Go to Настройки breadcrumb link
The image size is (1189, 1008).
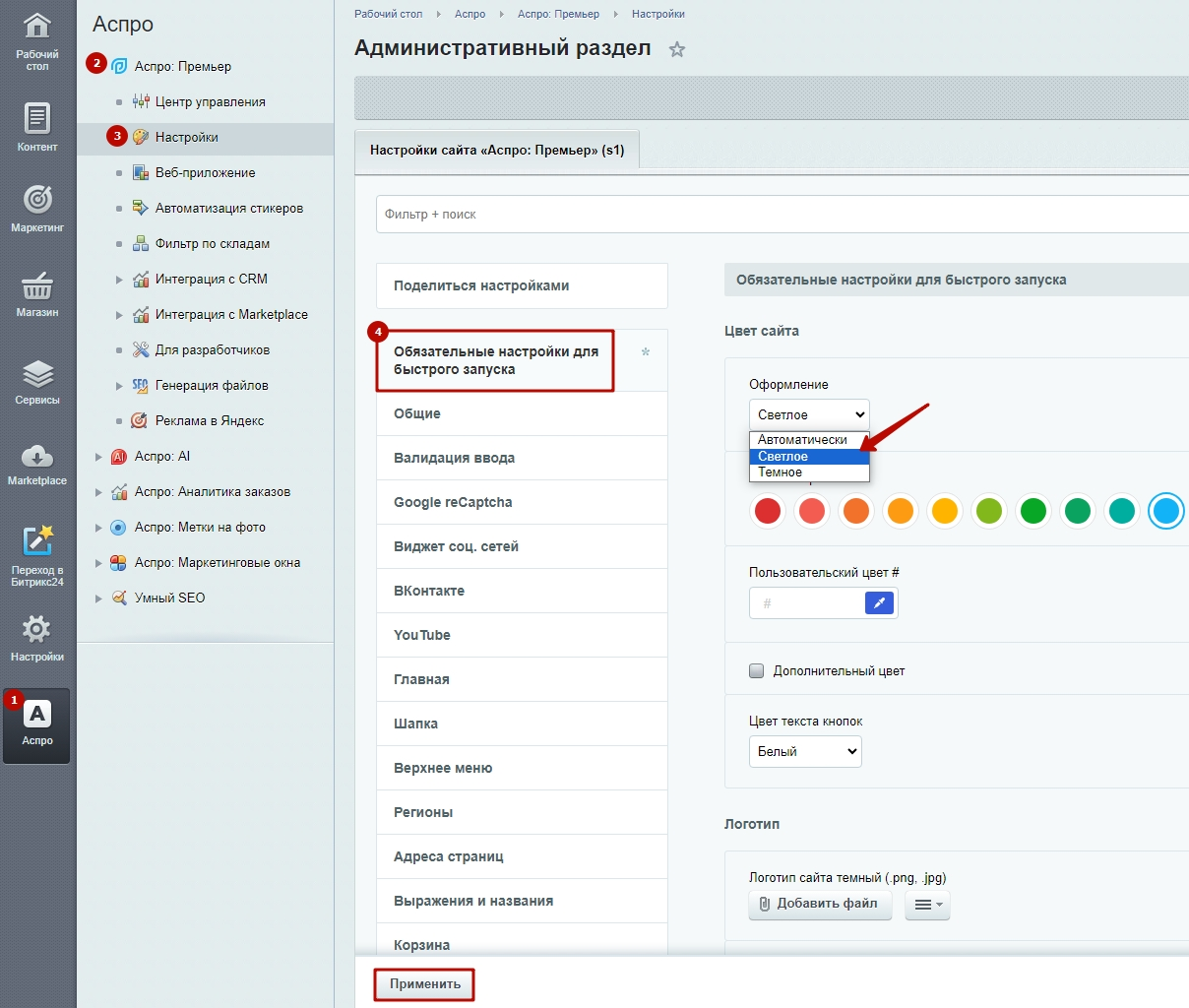tap(658, 14)
